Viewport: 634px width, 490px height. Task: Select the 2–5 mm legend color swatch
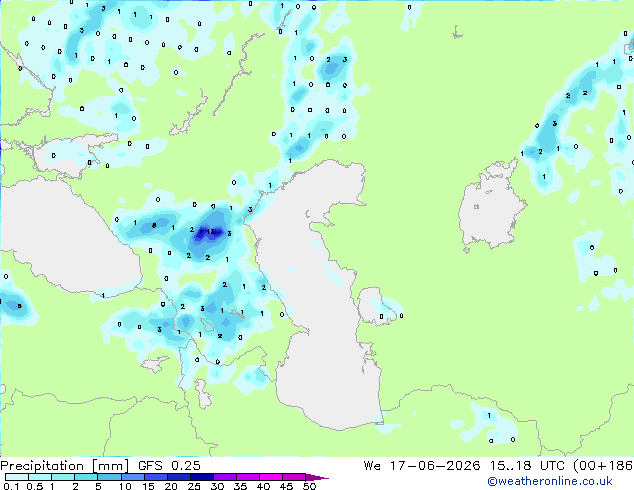coord(86,477)
